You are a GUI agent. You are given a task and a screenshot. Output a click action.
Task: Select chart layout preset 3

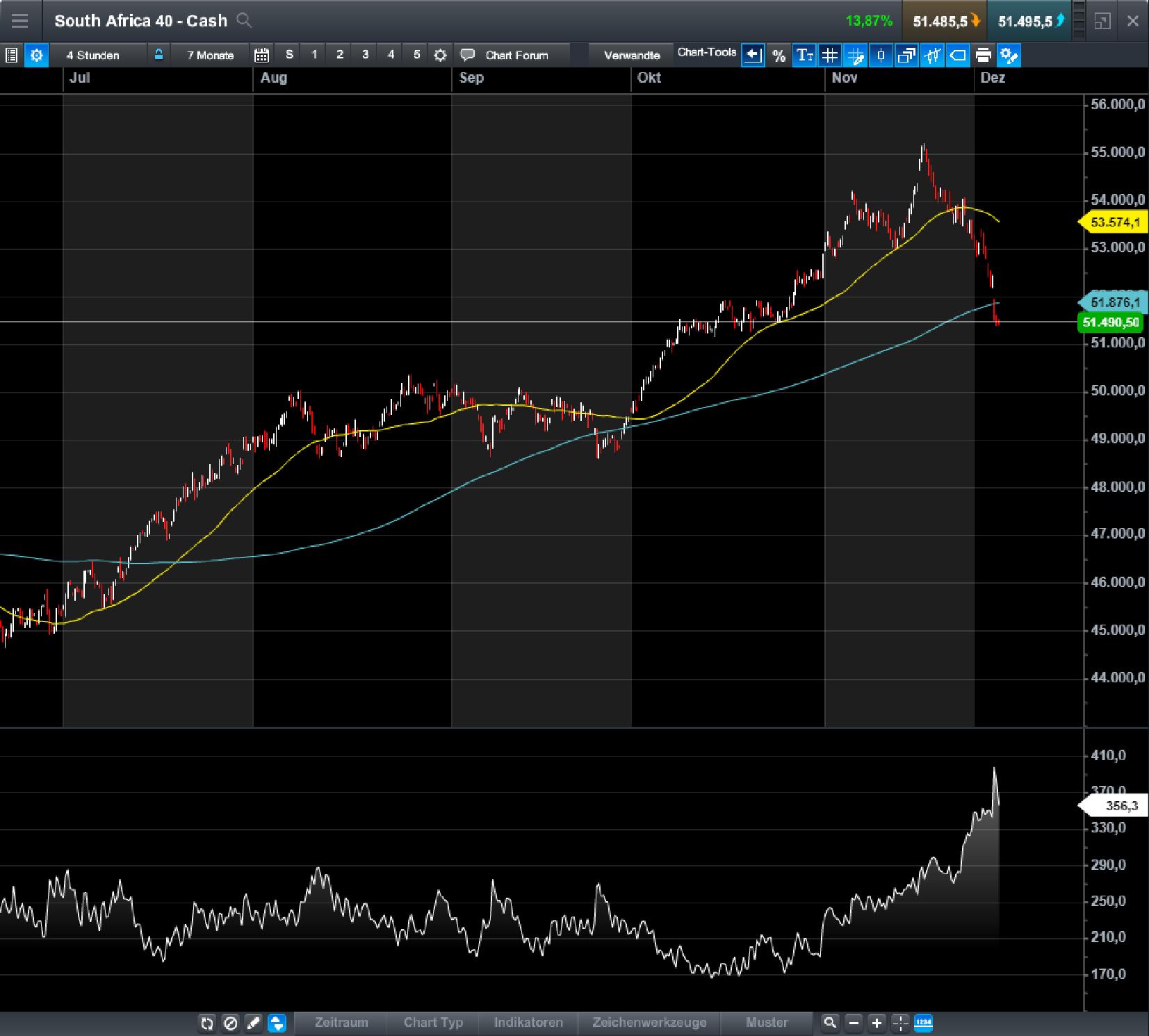point(365,54)
